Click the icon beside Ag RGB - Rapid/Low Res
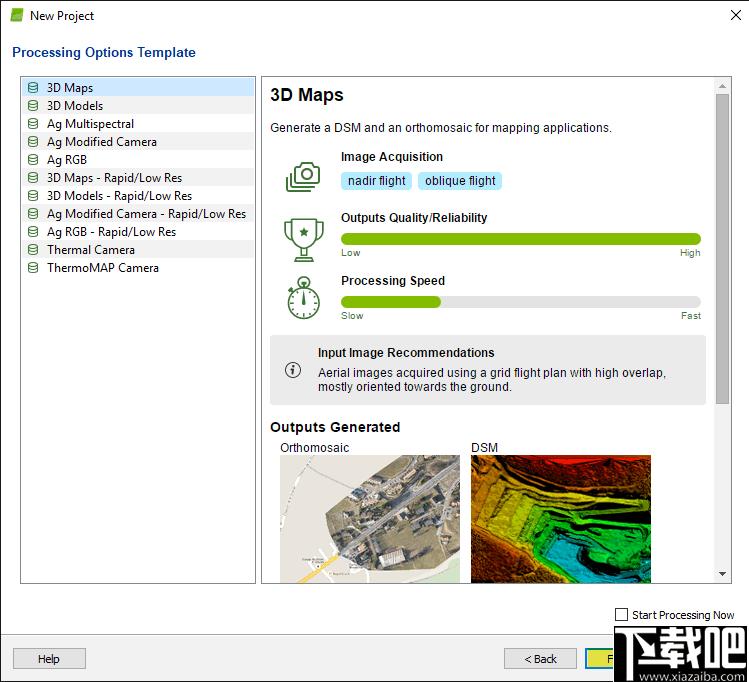The width and height of the screenshot is (749, 682). coord(33,232)
